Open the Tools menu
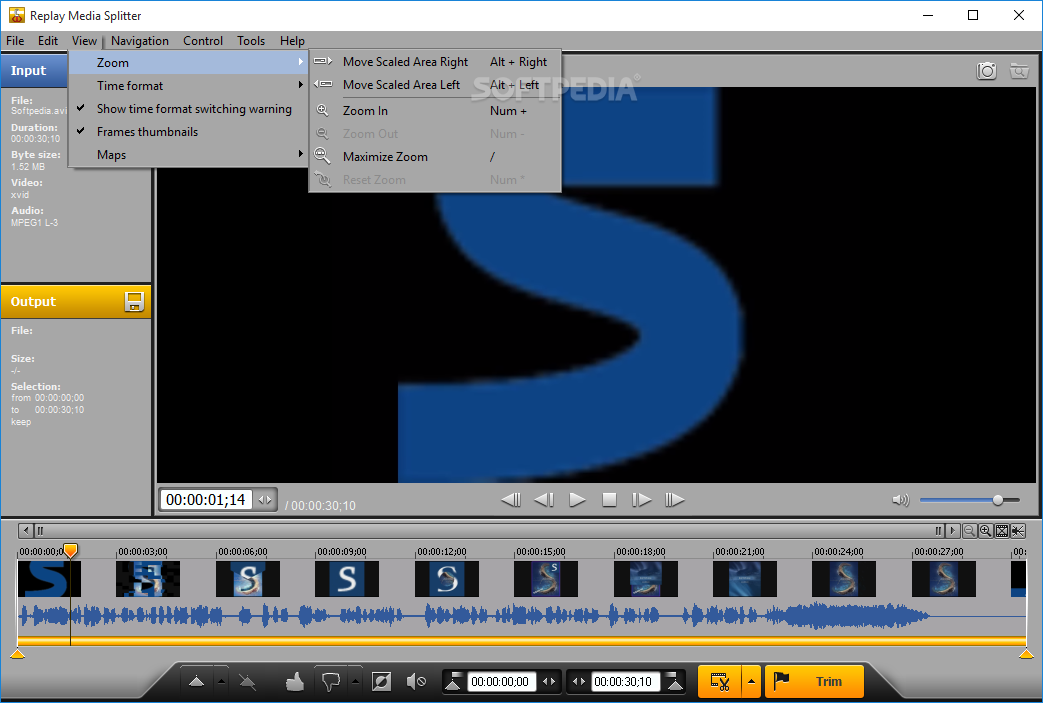This screenshot has height=703, width=1043. 251,41
